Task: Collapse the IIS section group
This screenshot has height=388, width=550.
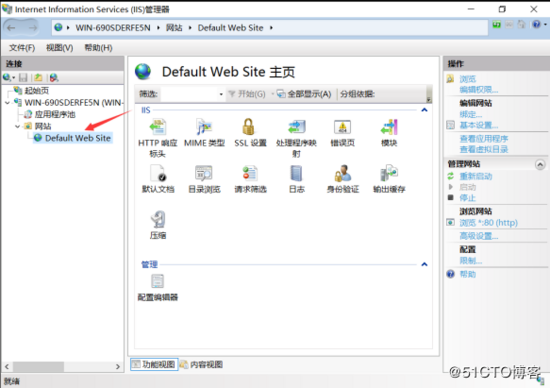Action: [424, 110]
